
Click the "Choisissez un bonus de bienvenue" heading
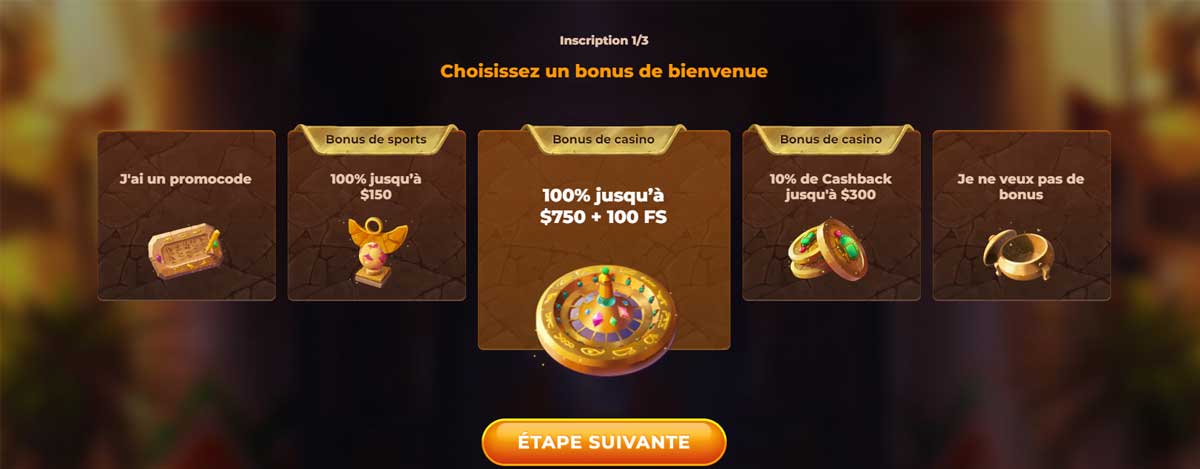coord(604,72)
